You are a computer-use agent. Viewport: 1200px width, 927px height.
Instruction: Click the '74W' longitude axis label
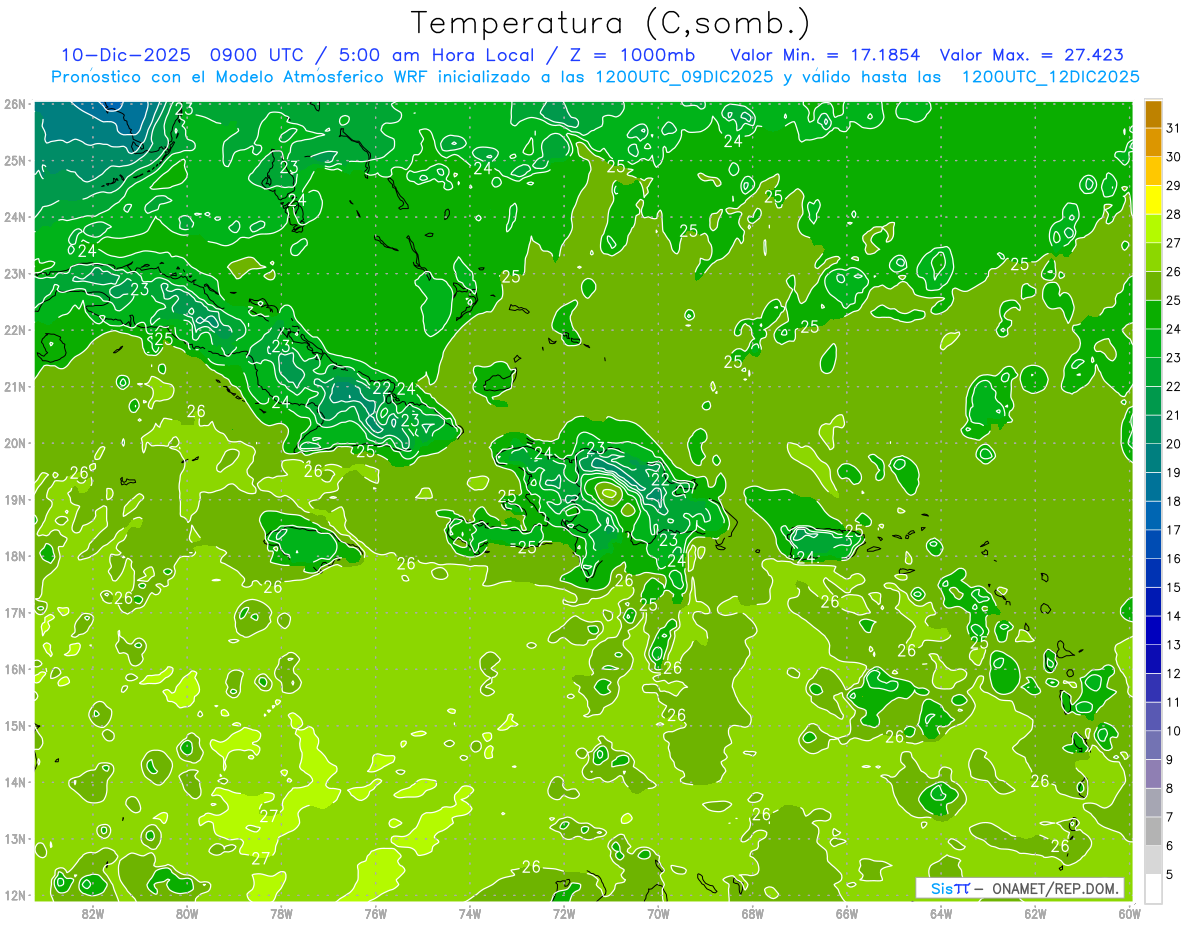(x=470, y=912)
